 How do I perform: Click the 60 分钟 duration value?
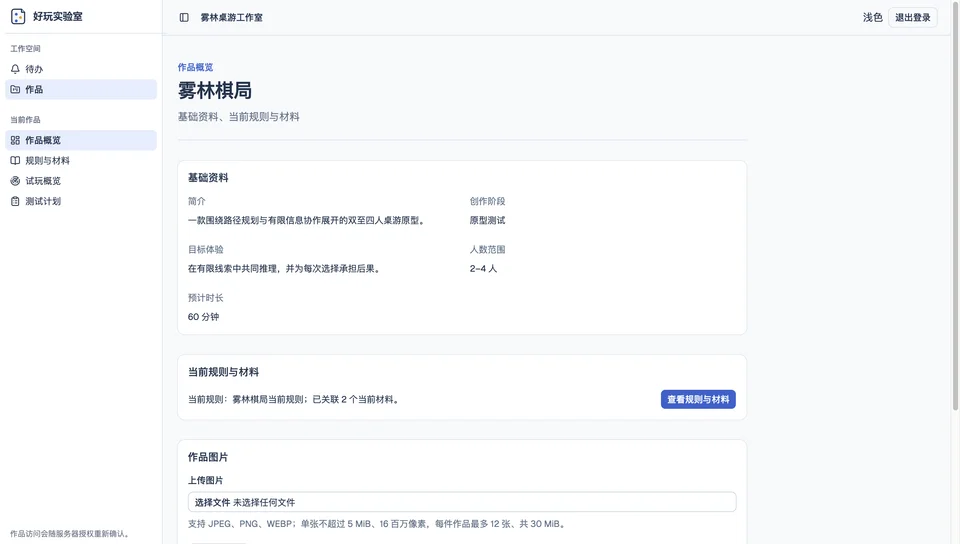pyautogui.click(x=203, y=317)
